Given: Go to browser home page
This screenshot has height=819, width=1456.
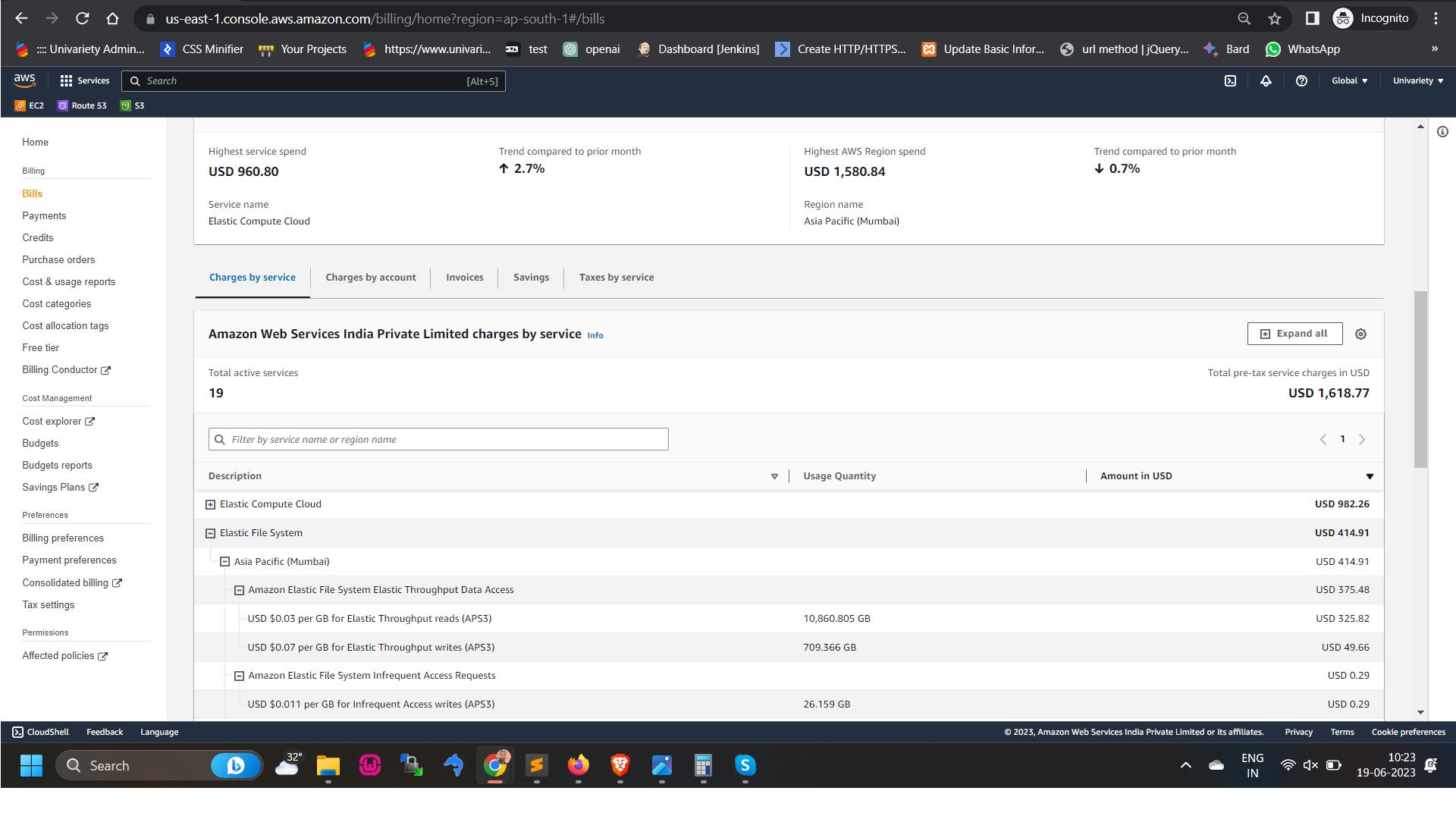Looking at the screenshot, I should click(x=112, y=18).
